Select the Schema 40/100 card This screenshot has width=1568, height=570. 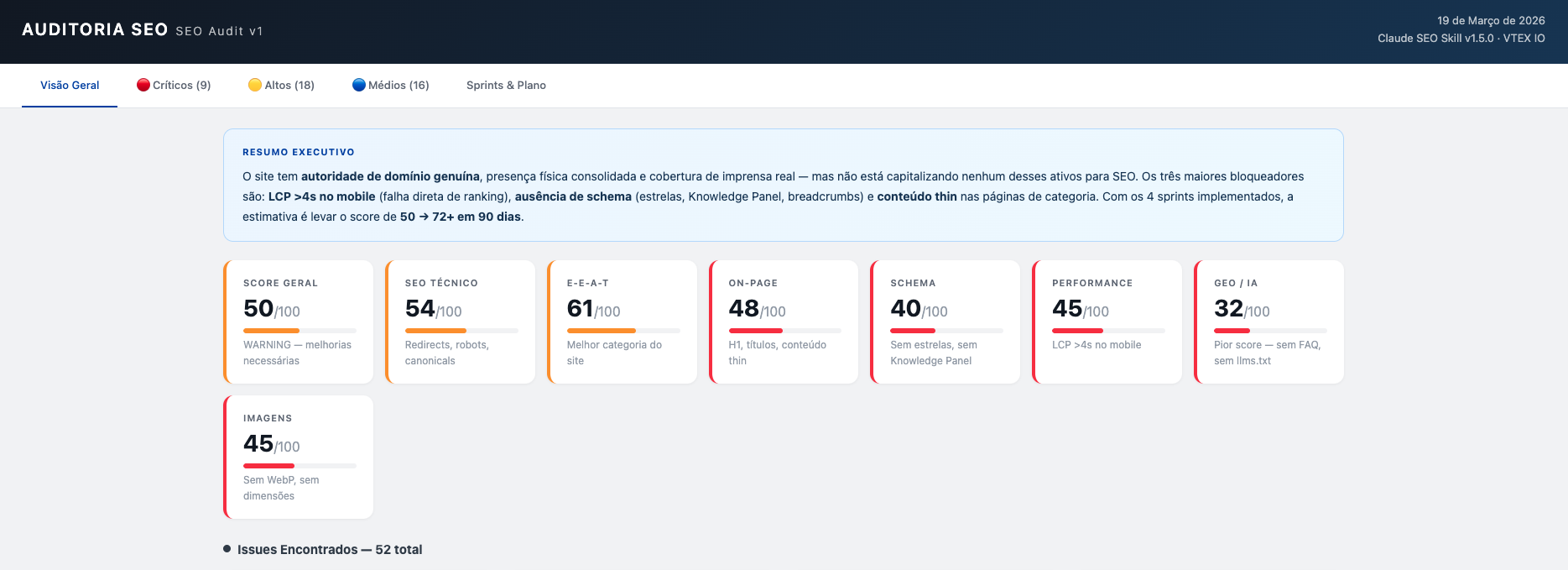[x=945, y=322]
